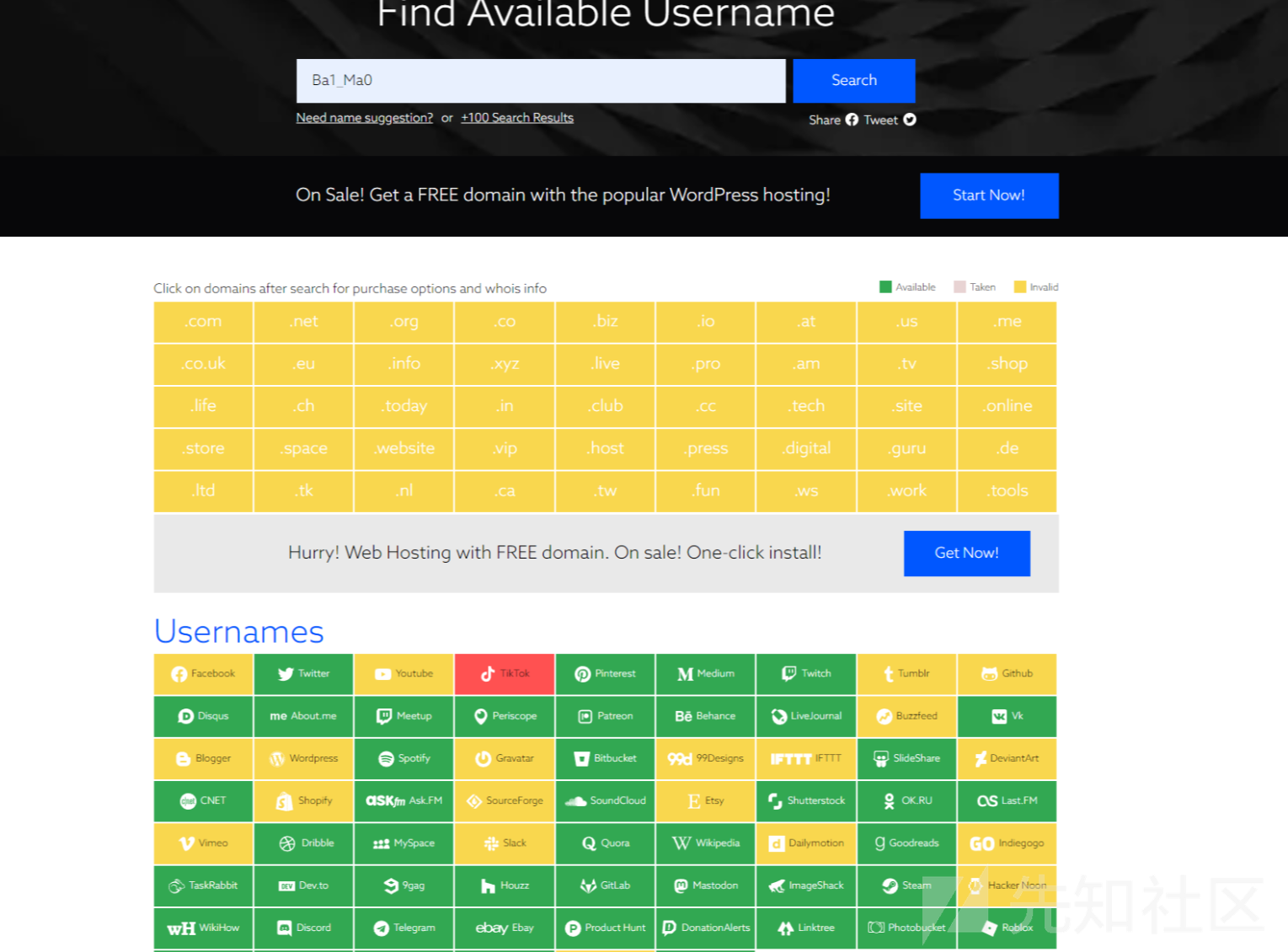The width and height of the screenshot is (1288, 952).
Task: Select the .club domain tile
Action: (x=606, y=406)
